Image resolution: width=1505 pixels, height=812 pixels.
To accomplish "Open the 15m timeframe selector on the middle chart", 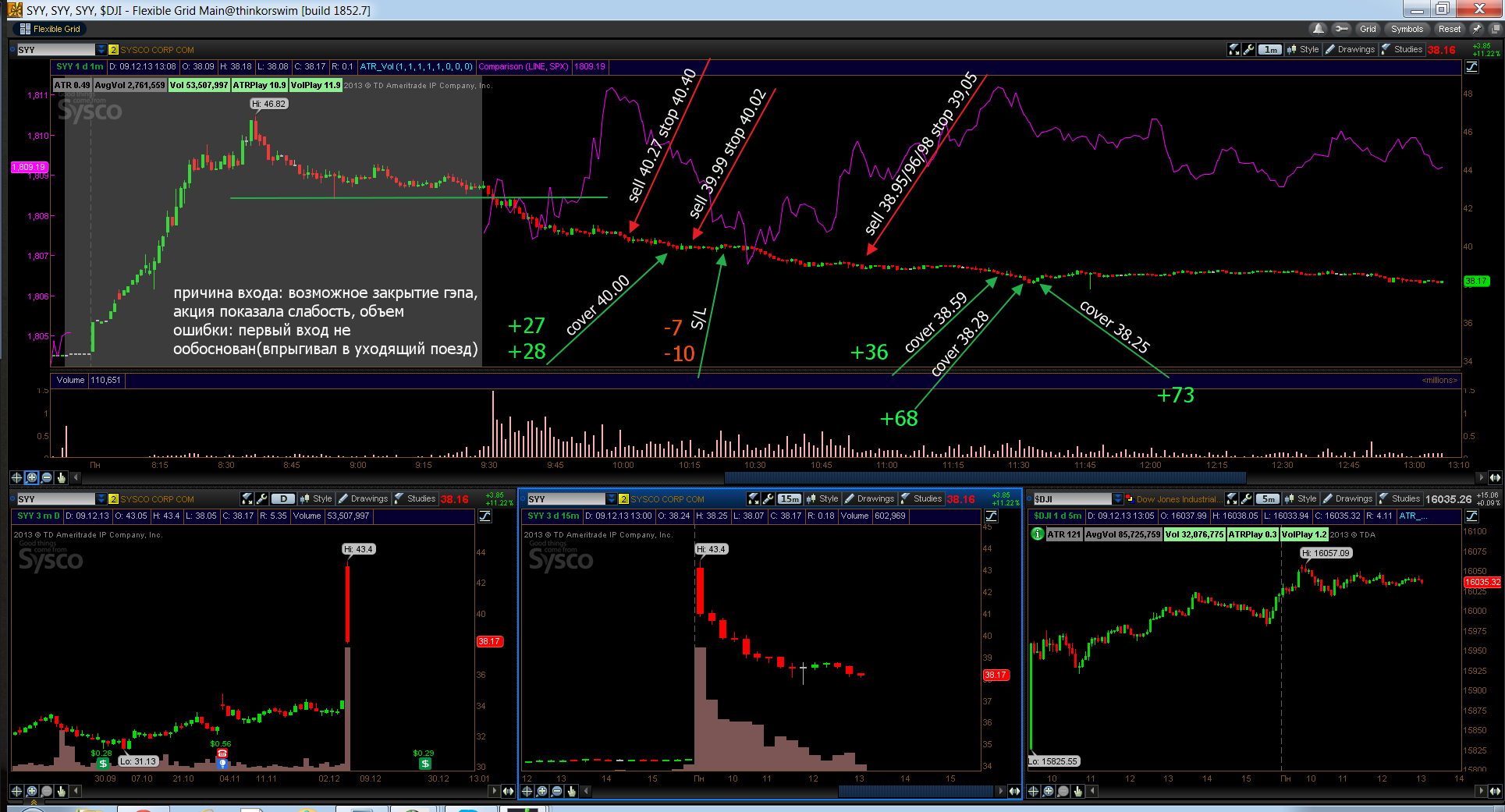I will 790,498.
